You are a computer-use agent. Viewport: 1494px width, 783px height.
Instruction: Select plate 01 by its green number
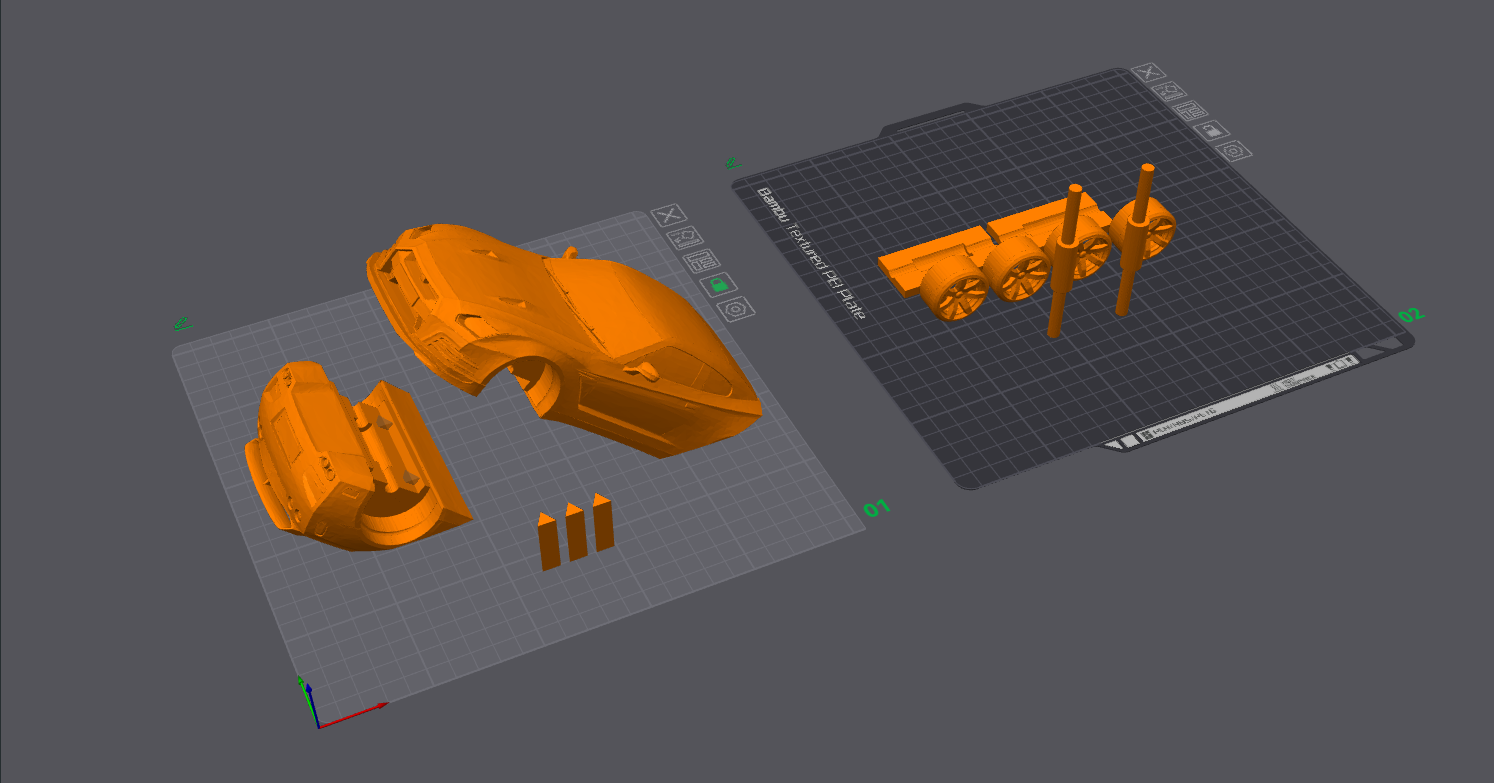coord(876,509)
